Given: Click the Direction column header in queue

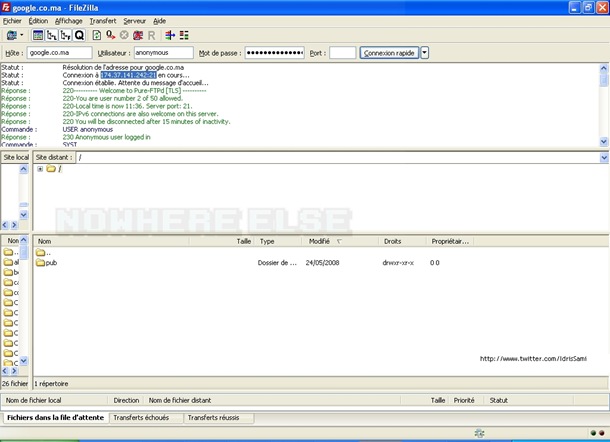Looking at the screenshot, I should [x=126, y=400].
